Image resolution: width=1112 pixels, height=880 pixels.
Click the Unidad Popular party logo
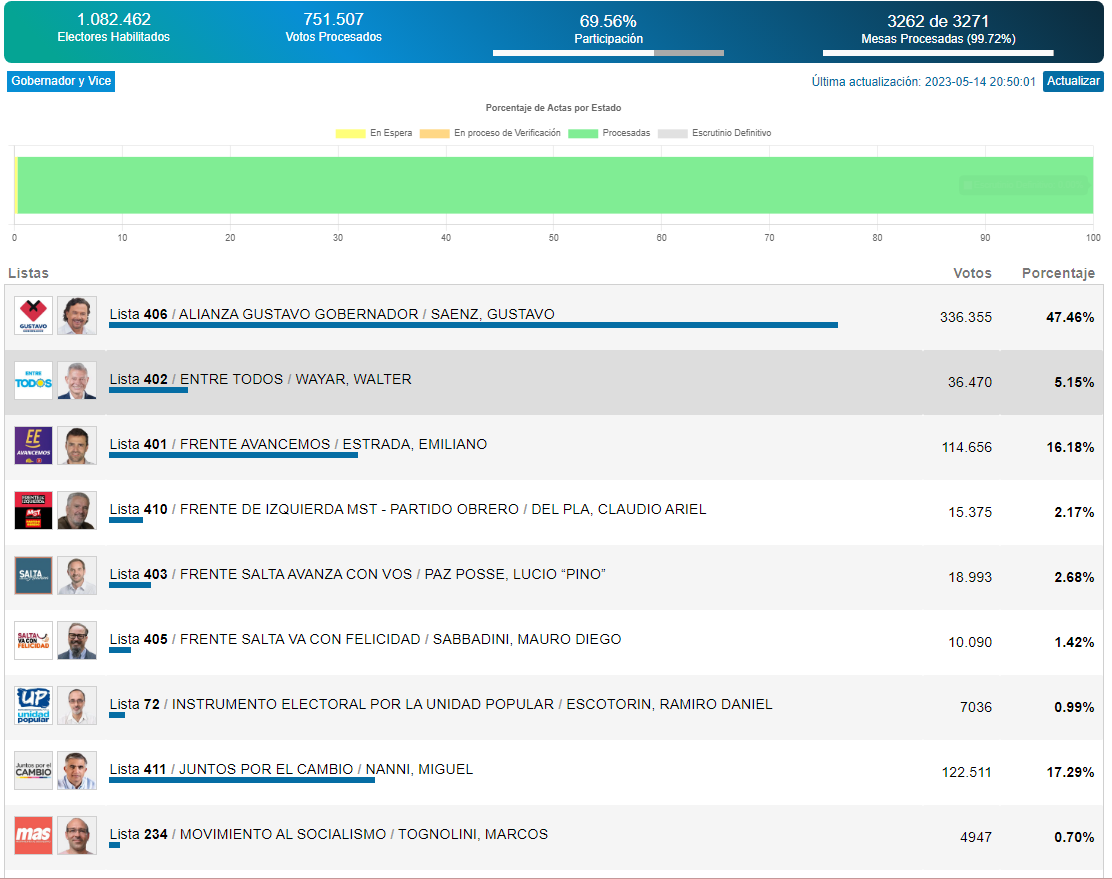[x=34, y=706]
